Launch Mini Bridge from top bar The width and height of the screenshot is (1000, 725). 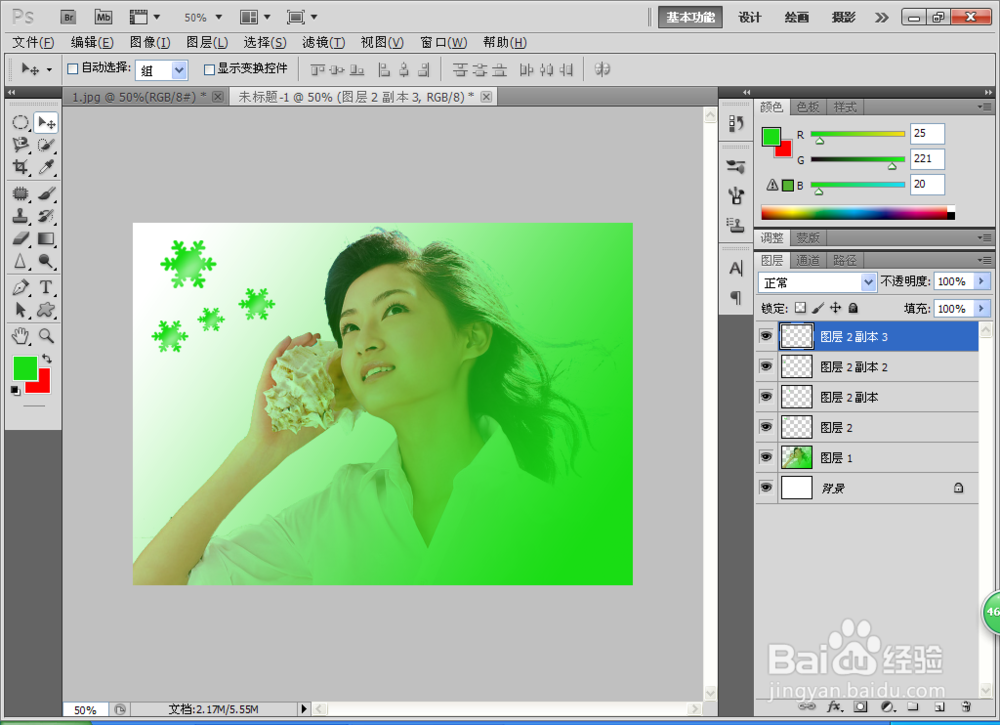[x=103, y=17]
